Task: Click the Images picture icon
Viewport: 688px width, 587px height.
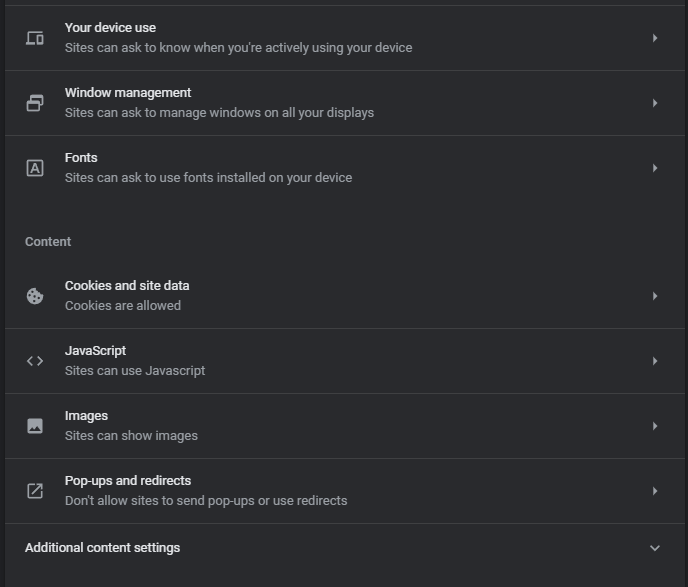Action: coord(35,426)
